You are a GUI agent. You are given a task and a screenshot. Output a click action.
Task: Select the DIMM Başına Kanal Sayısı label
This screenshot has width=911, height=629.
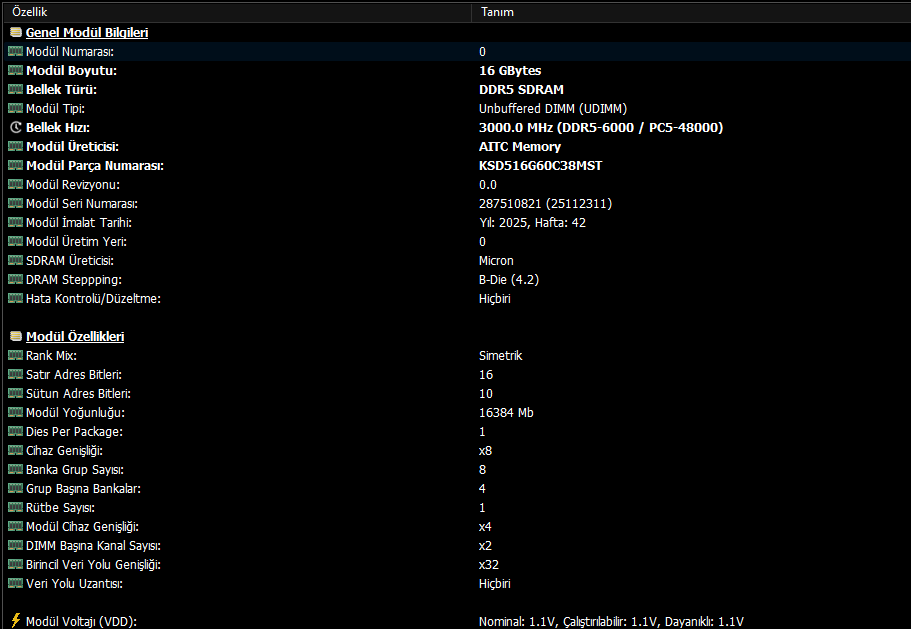pyautogui.click(x=93, y=545)
